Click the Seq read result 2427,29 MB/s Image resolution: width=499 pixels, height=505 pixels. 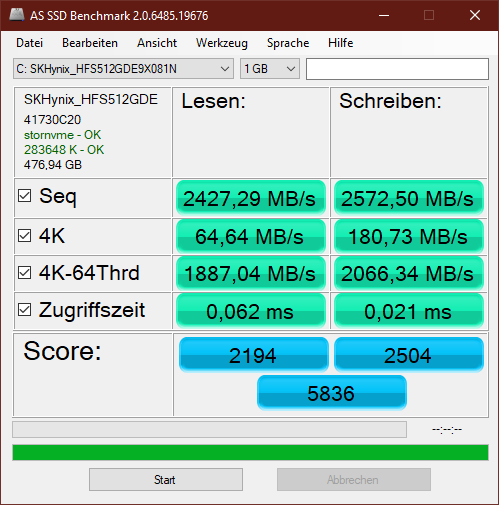tap(251, 198)
